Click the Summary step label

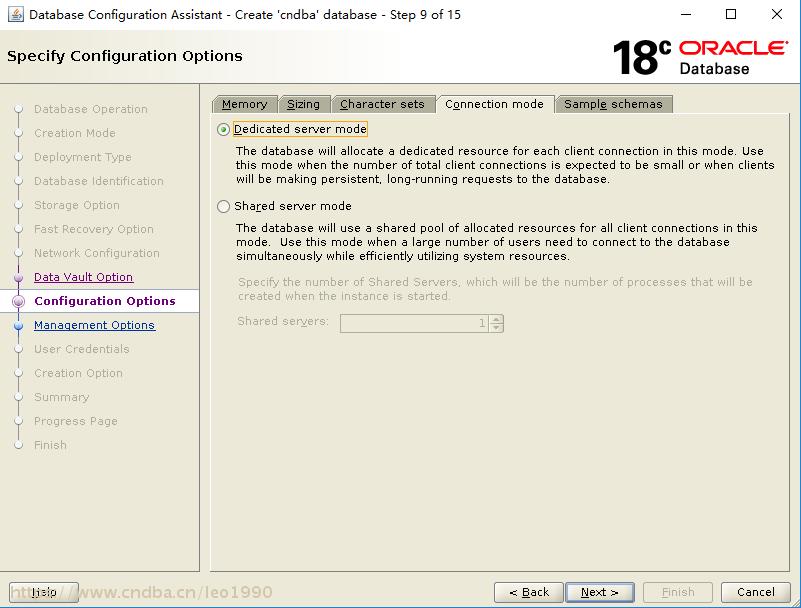(x=61, y=397)
